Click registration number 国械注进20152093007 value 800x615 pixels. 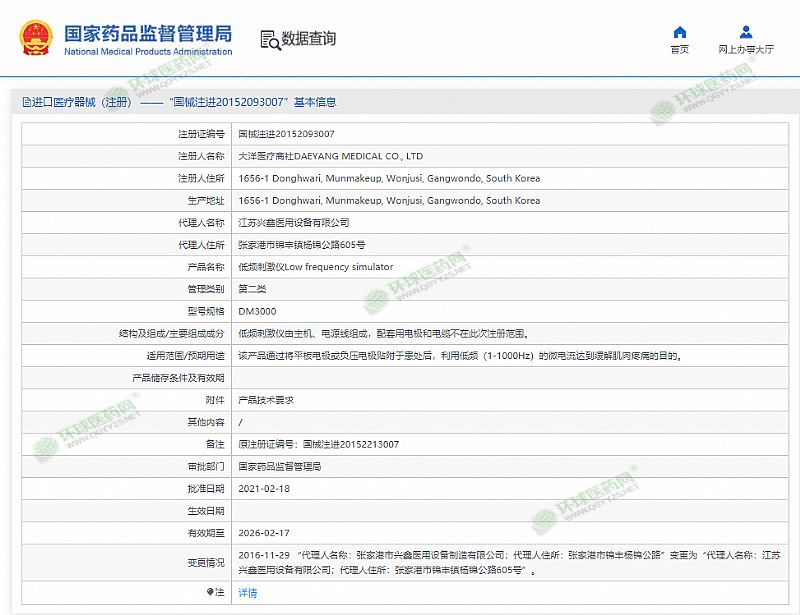(x=286, y=134)
